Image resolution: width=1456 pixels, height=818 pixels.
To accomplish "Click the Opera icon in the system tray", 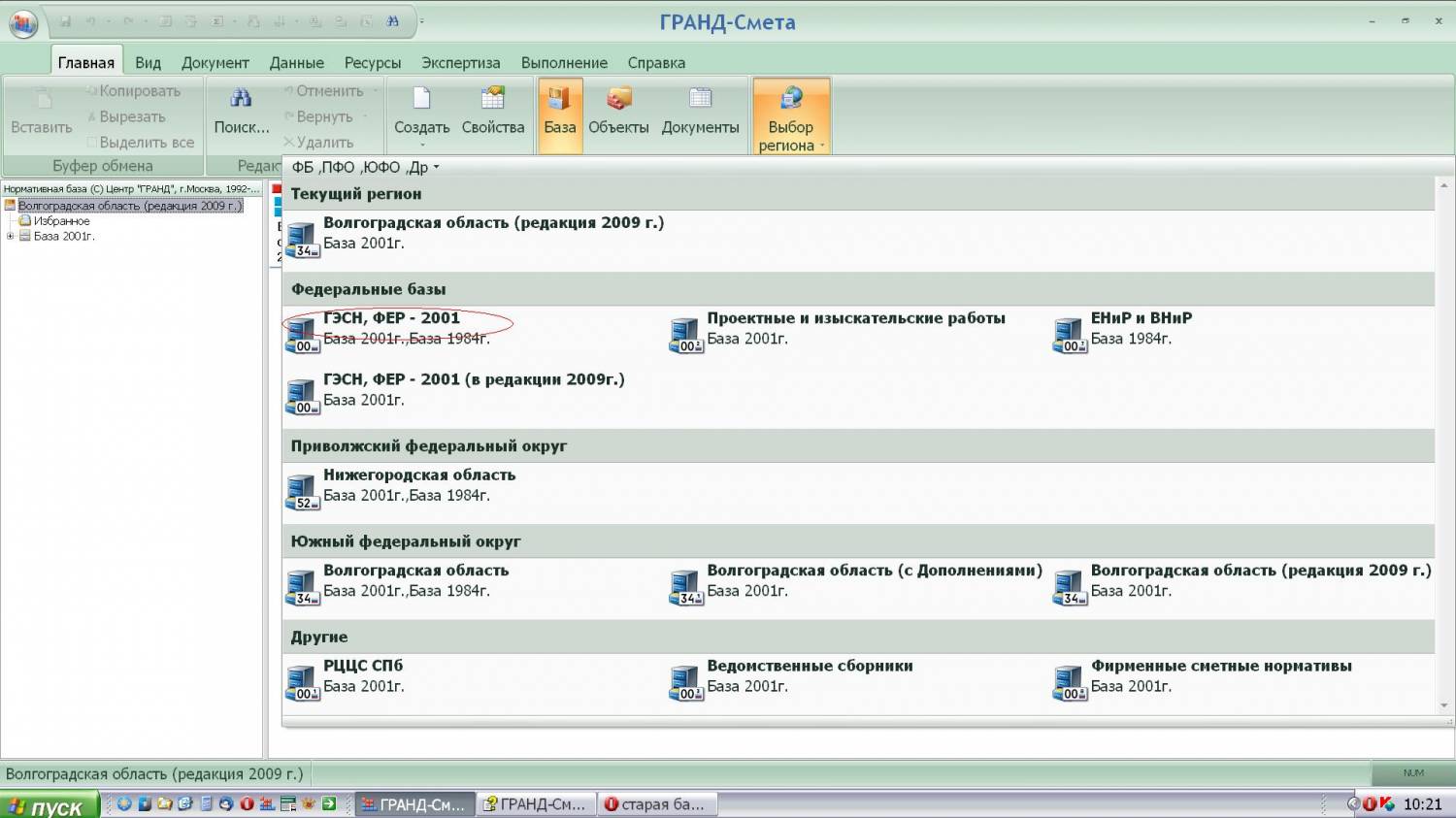I will pyautogui.click(x=1370, y=803).
